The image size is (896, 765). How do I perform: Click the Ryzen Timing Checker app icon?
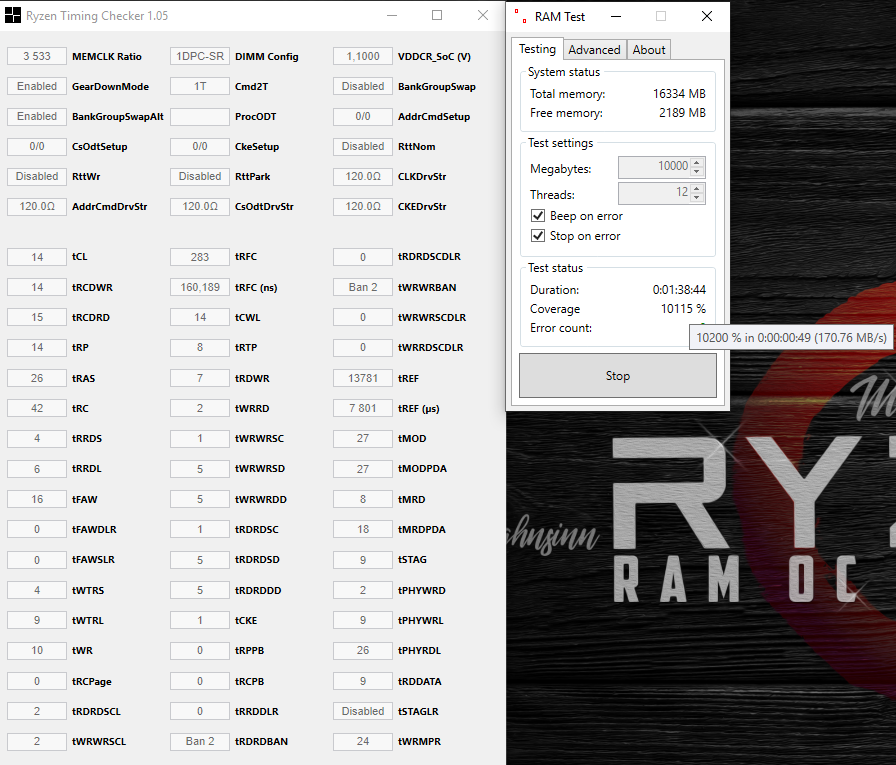(x=13, y=15)
